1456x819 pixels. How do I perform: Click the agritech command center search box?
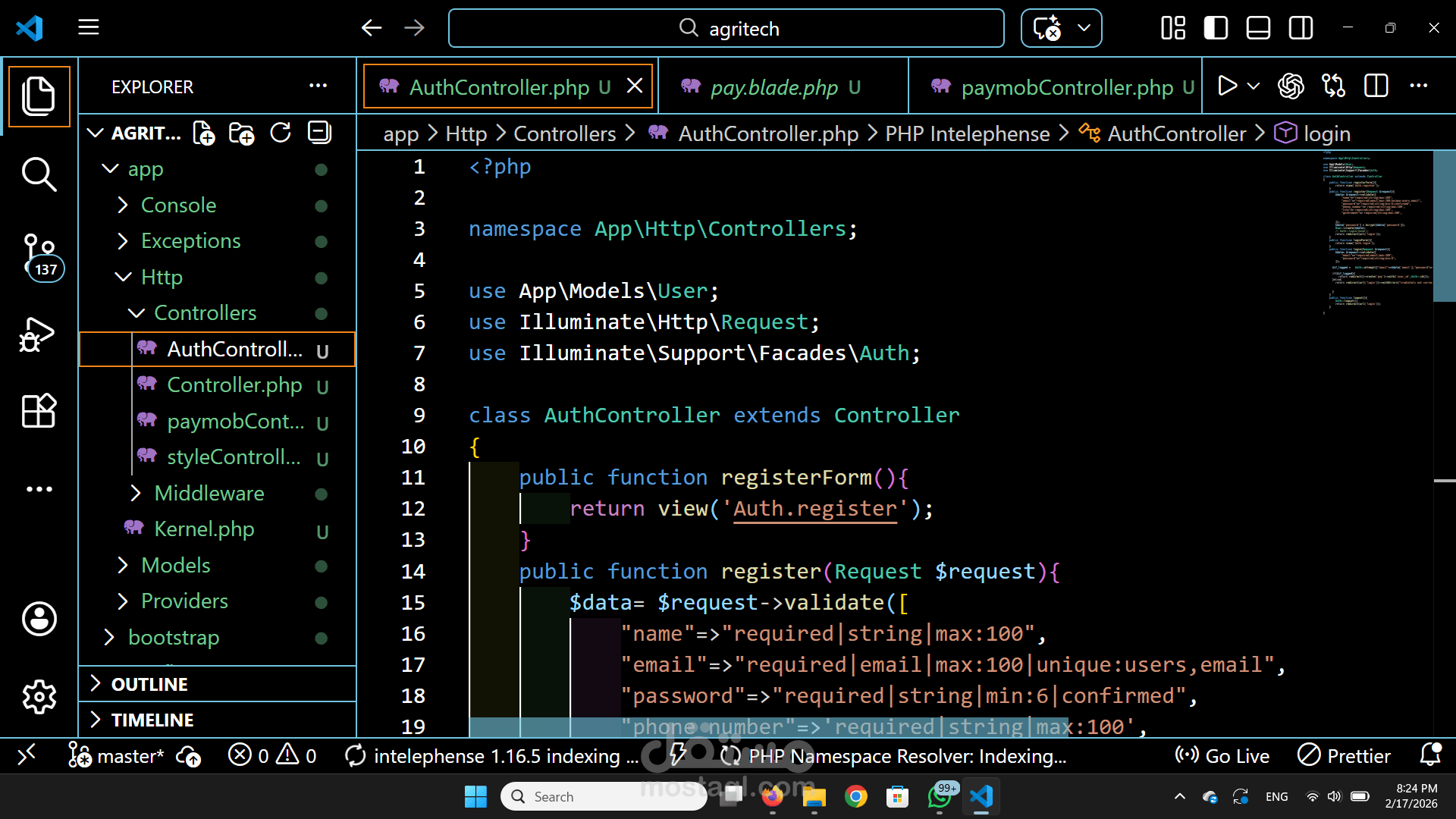pos(726,28)
